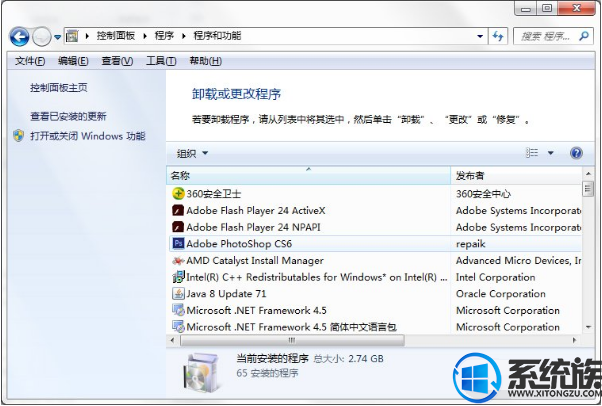Select the 360安全卫士 program row

click(x=375, y=194)
